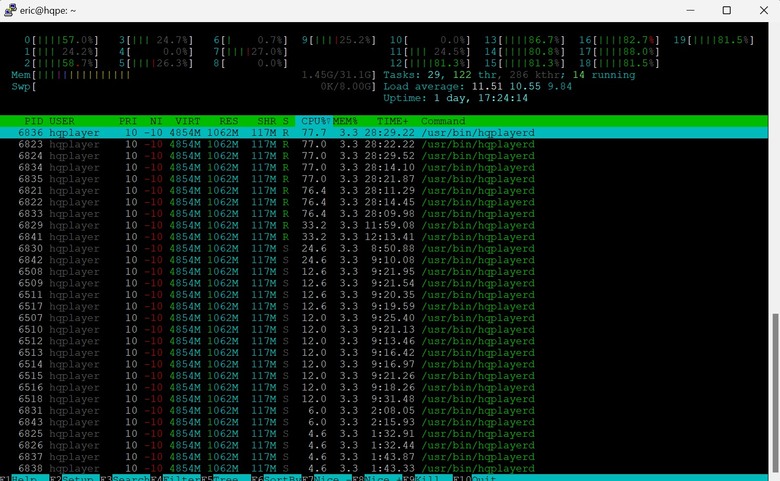
Task: Select process row with PID 6824
Action: pyautogui.click(x=384, y=156)
